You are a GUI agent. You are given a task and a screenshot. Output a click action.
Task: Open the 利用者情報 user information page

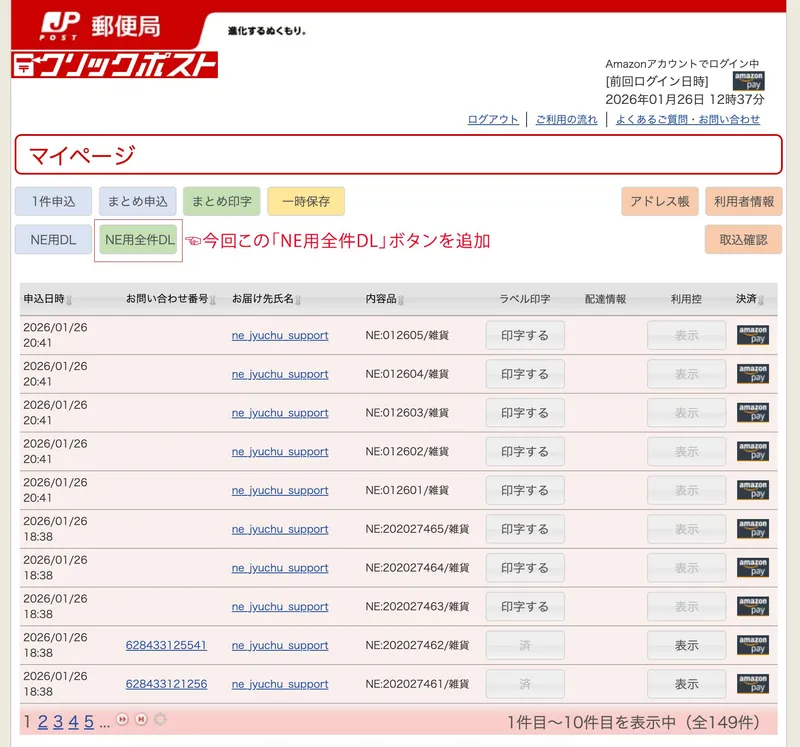click(x=744, y=202)
